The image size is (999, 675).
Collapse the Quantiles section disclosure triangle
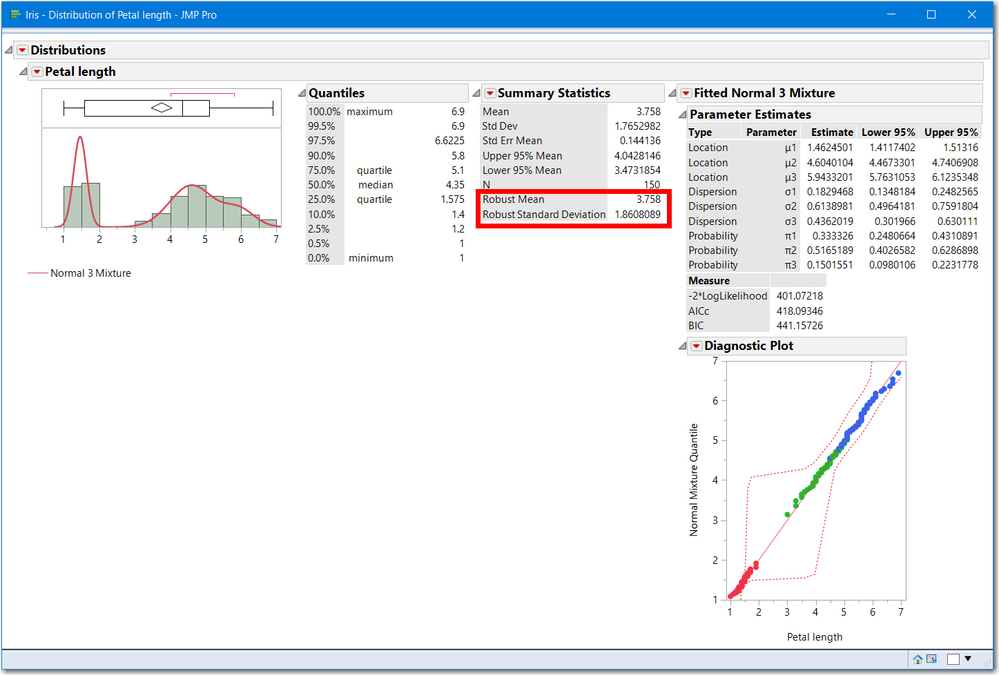click(x=301, y=93)
